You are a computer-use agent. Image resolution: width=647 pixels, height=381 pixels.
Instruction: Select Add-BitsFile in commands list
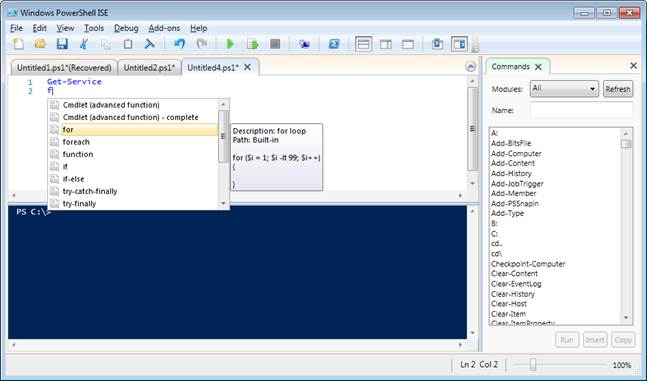(511, 143)
